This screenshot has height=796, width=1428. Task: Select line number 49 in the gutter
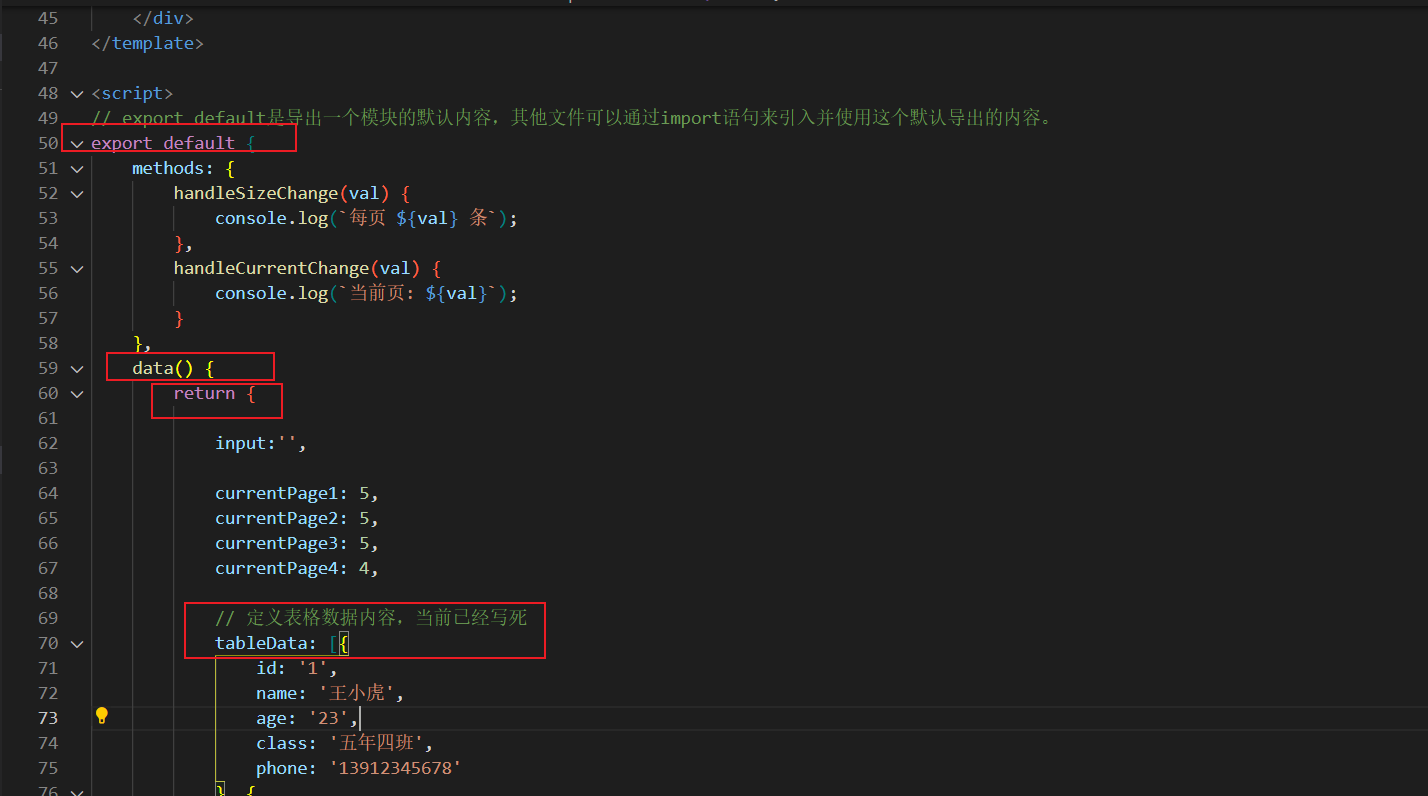(x=48, y=118)
